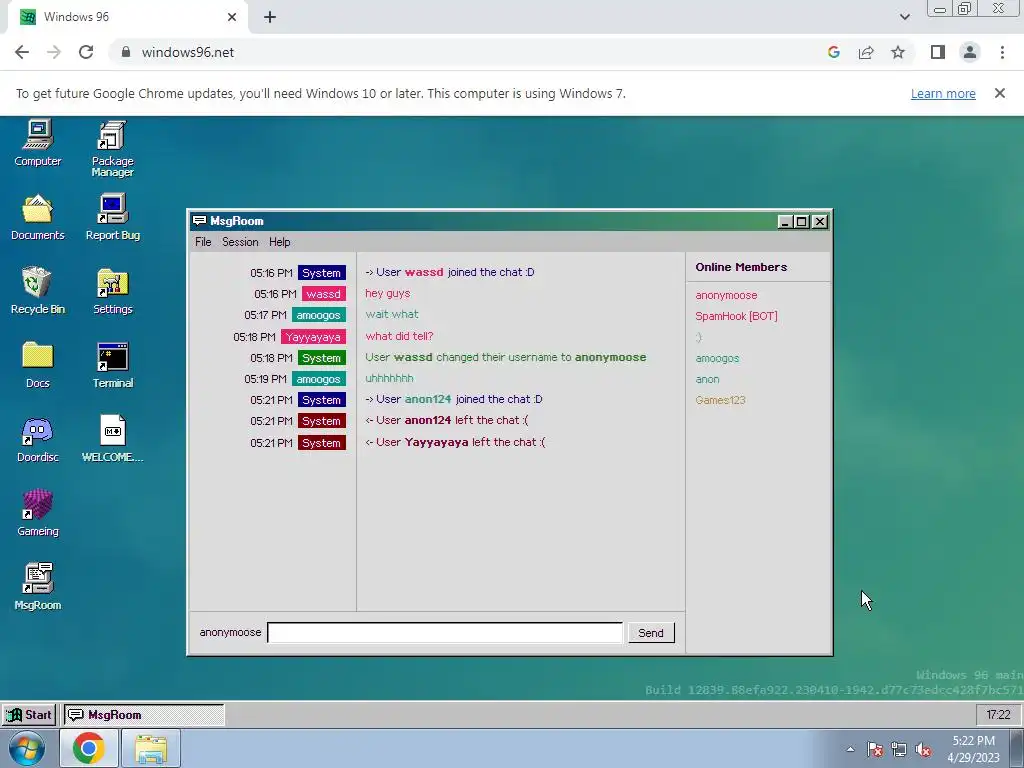This screenshot has width=1024, height=768.
Task: Open the Help menu in MsgRoom
Action: tap(280, 242)
